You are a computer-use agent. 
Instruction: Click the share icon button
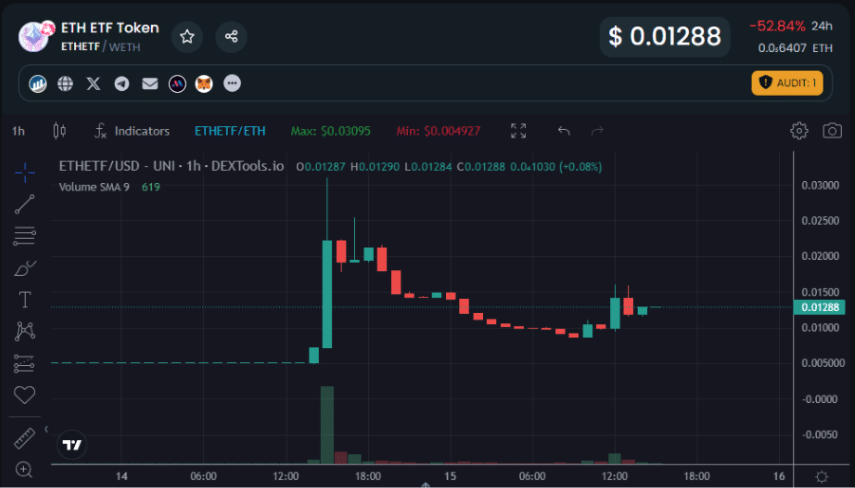pos(231,37)
